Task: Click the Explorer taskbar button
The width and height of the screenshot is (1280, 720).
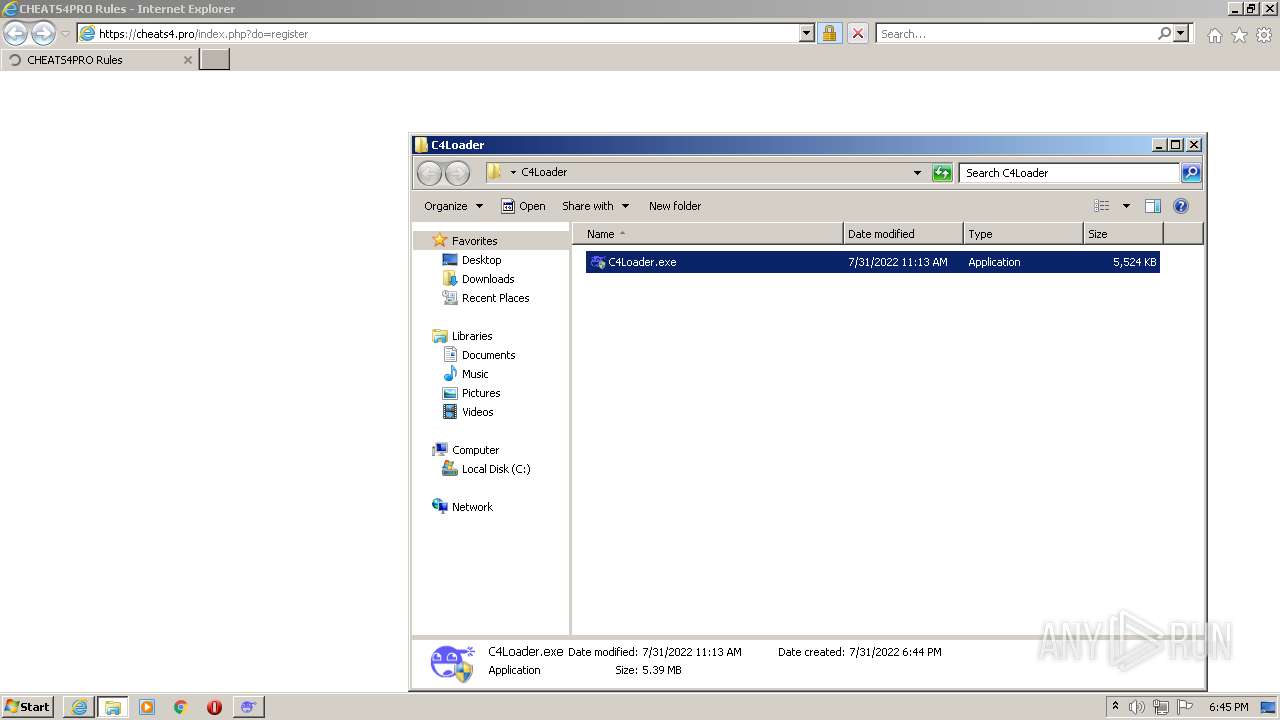Action: click(x=113, y=707)
